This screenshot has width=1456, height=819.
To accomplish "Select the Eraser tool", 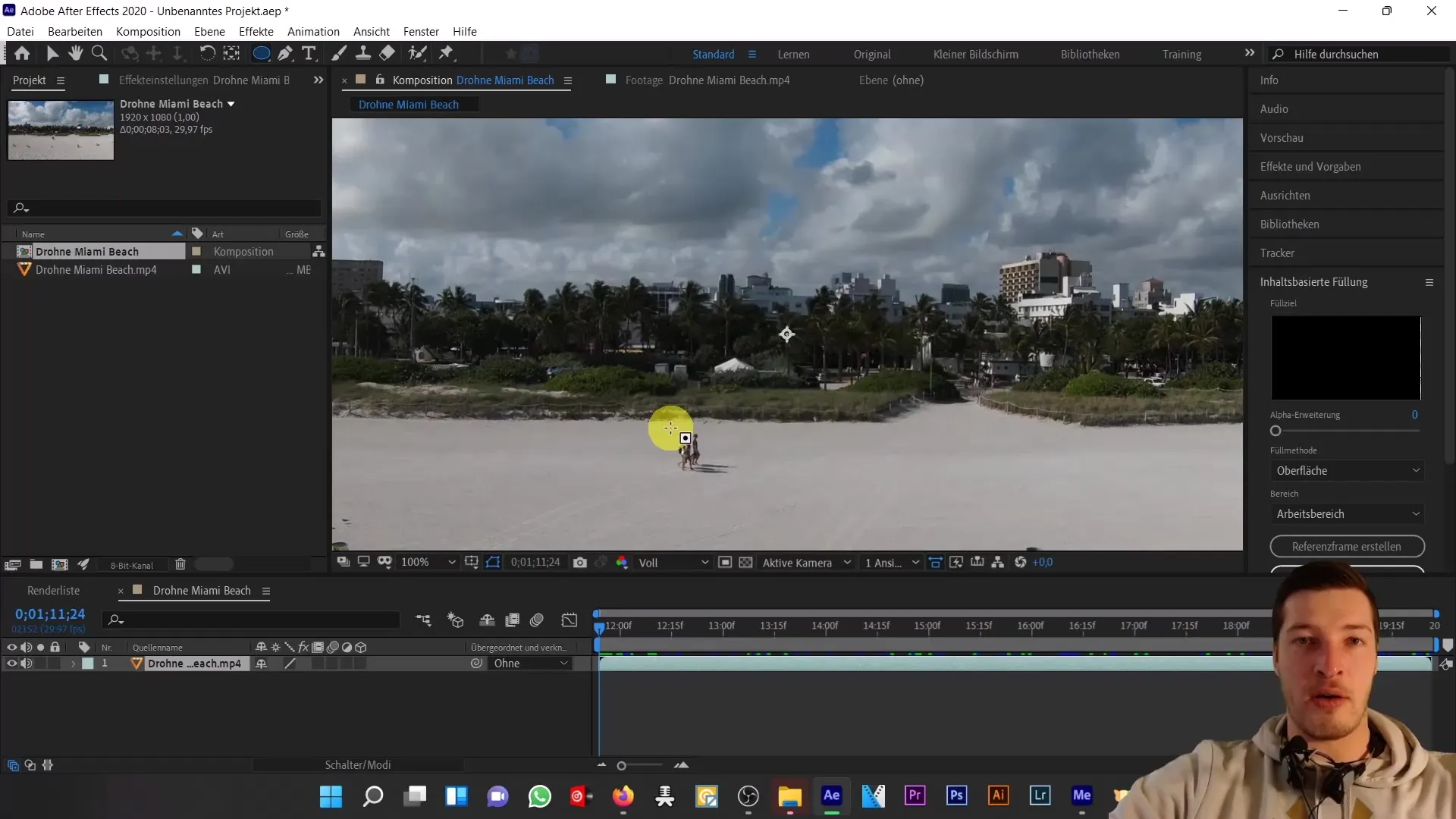I will click(388, 54).
